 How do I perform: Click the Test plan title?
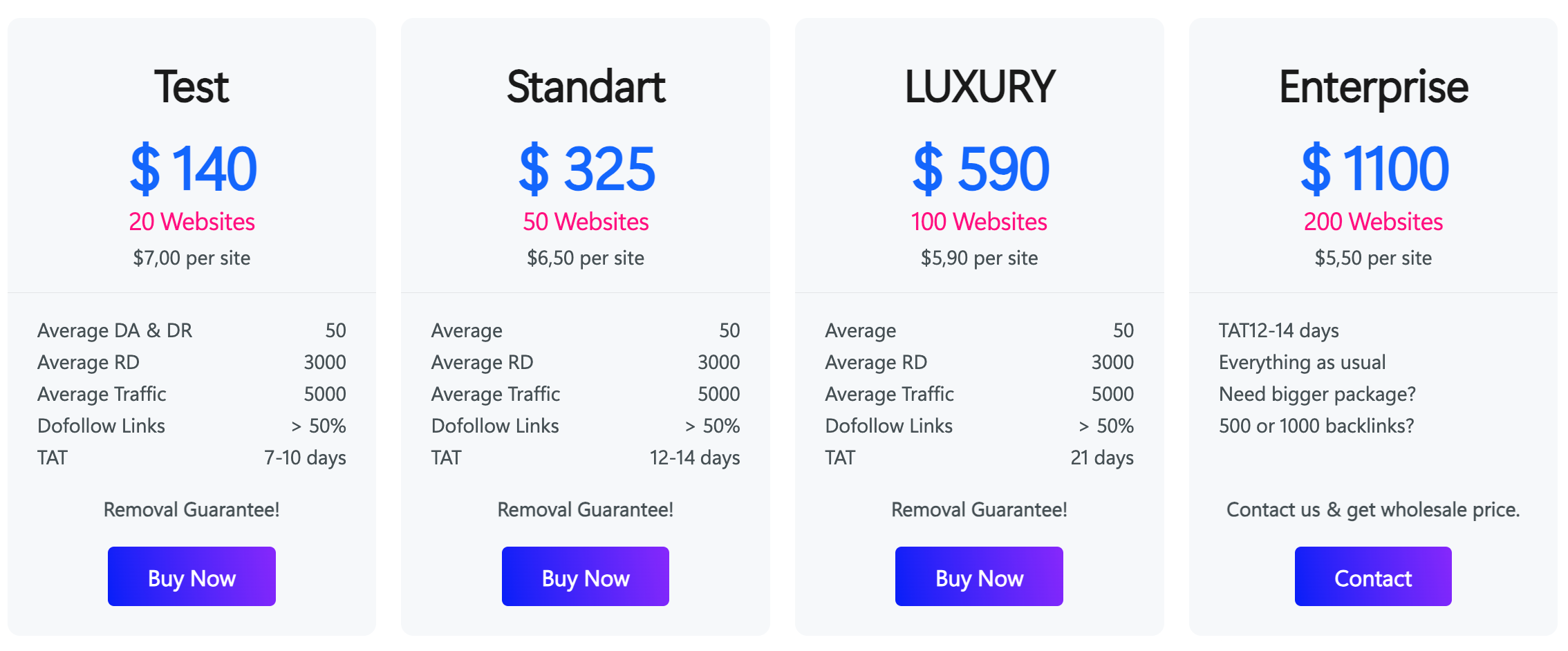[x=192, y=87]
